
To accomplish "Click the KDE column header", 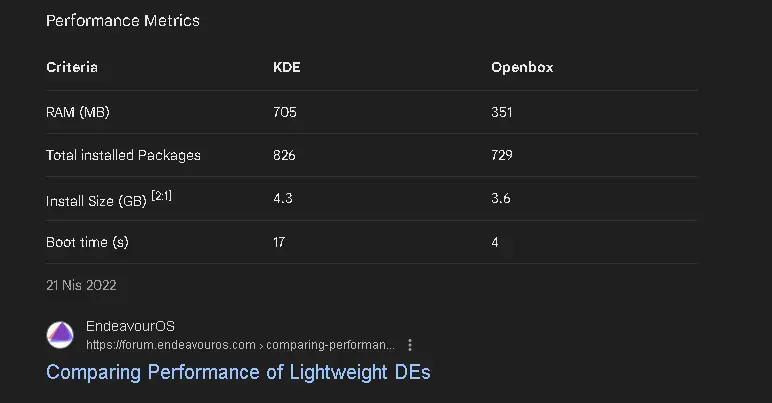I will click(x=287, y=67).
